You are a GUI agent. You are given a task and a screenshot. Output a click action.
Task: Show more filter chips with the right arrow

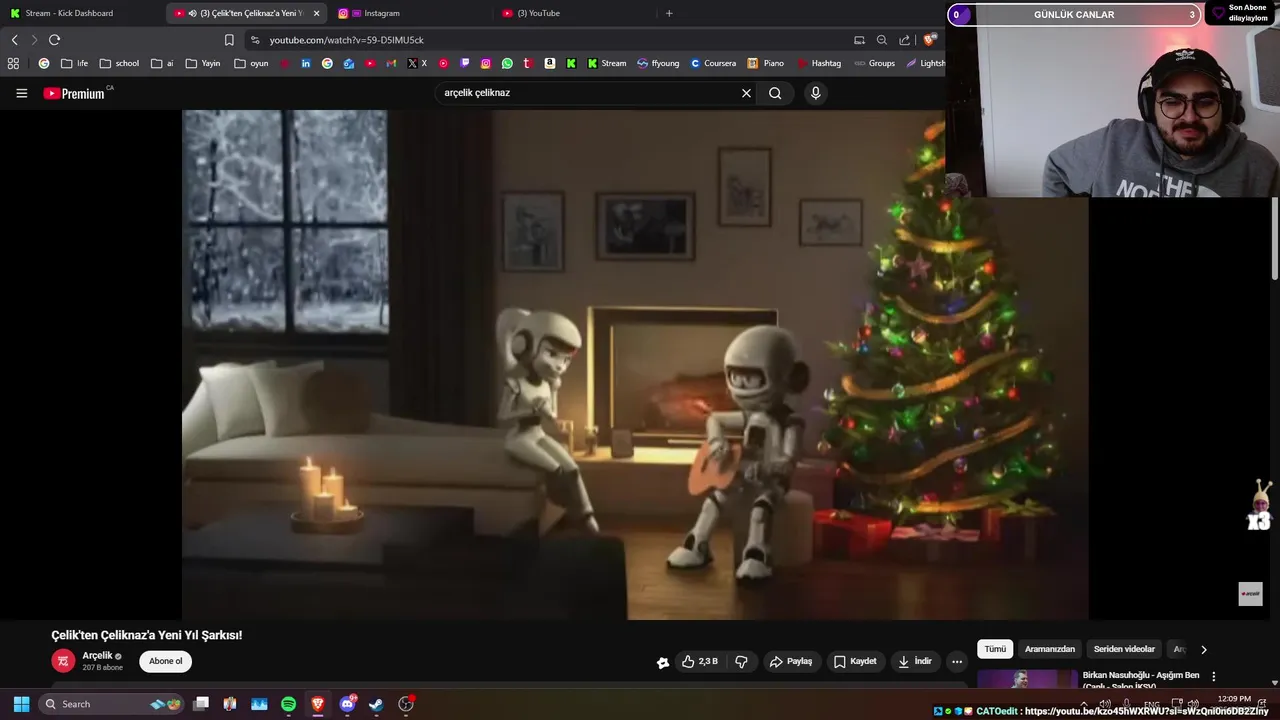tap(1203, 649)
